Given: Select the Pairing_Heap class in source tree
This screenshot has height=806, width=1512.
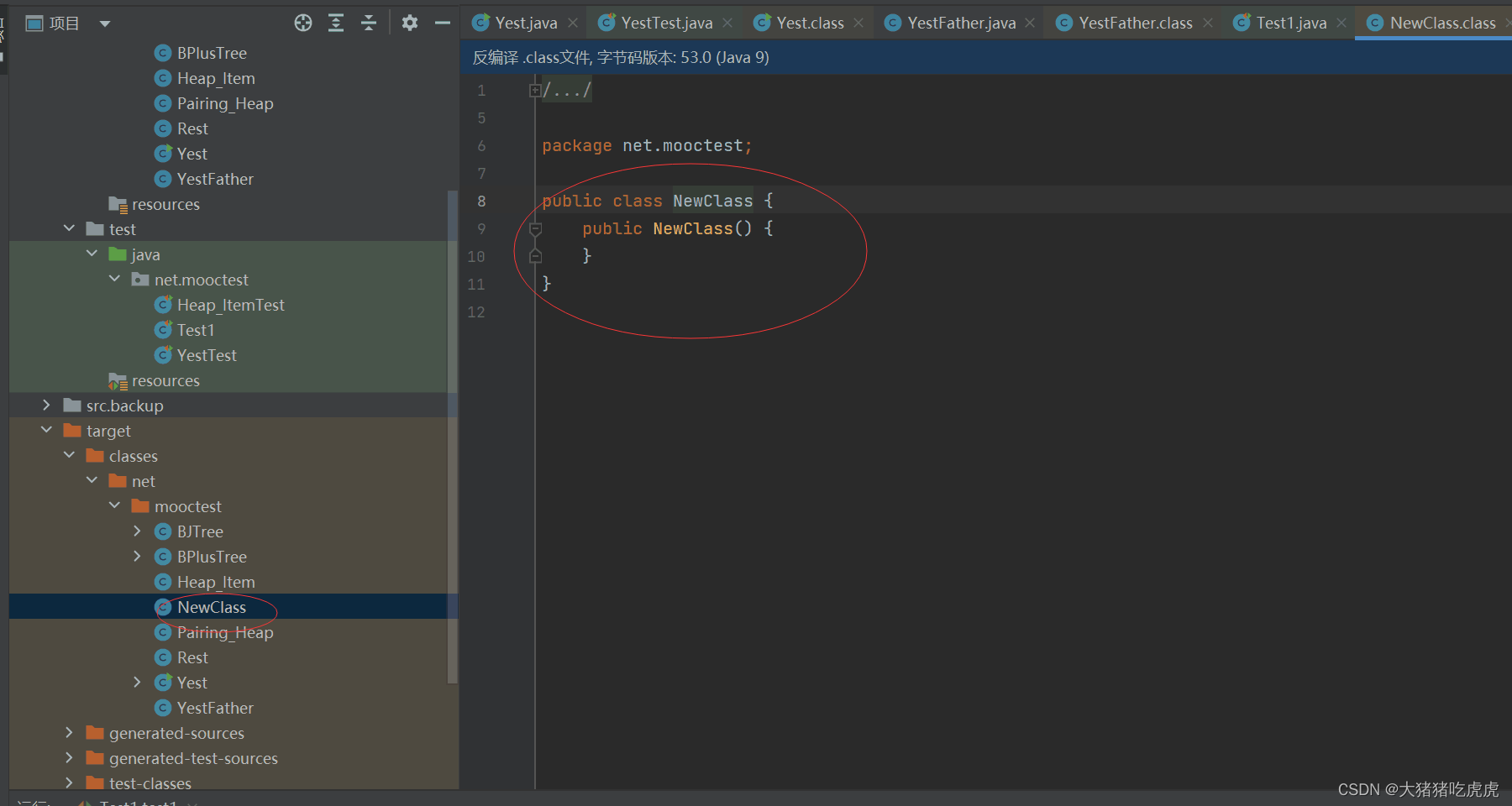Looking at the screenshot, I should (225, 103).
